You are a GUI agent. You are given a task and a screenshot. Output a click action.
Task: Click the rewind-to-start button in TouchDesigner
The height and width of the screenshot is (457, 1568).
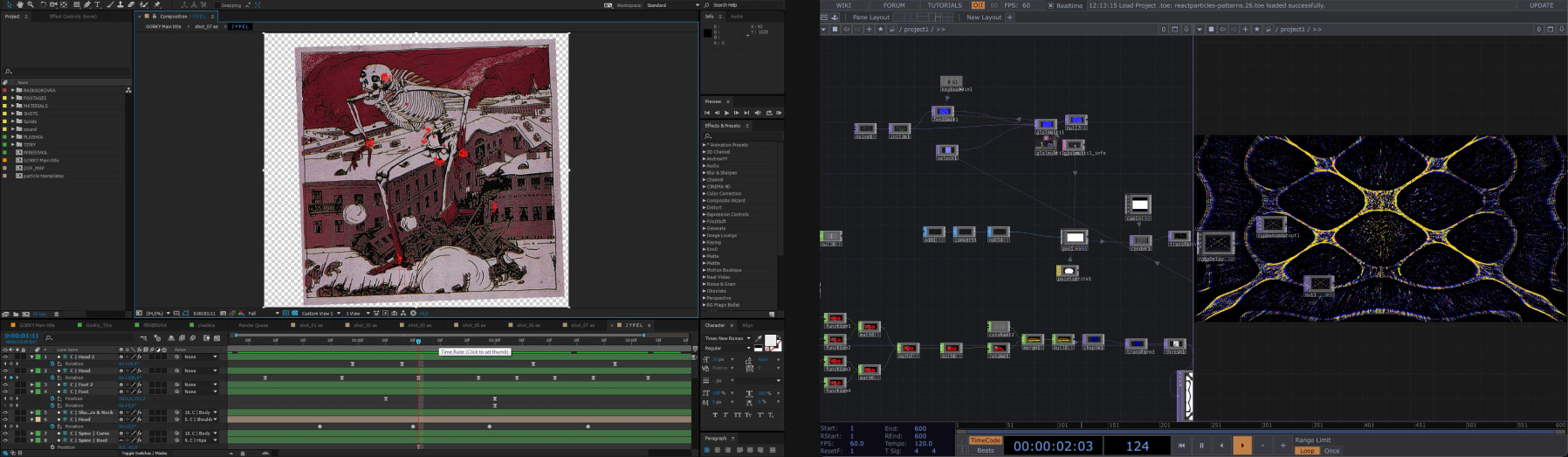[1181, 446]
